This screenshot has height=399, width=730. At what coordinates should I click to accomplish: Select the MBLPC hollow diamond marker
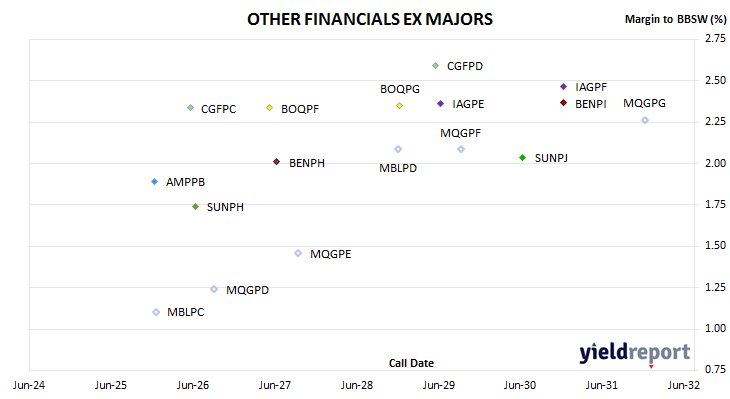[x=156, y=312]
